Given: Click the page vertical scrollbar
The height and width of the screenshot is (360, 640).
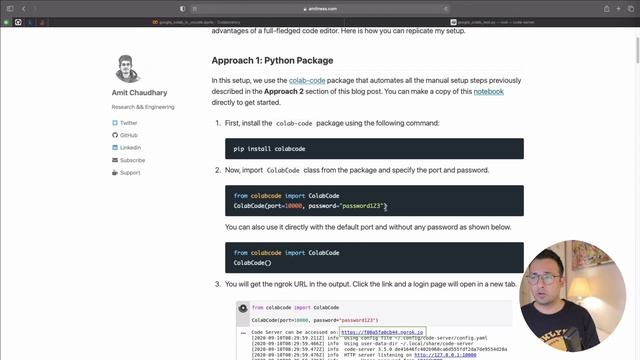Looking at the screenshot, I should tap(637, 50).
